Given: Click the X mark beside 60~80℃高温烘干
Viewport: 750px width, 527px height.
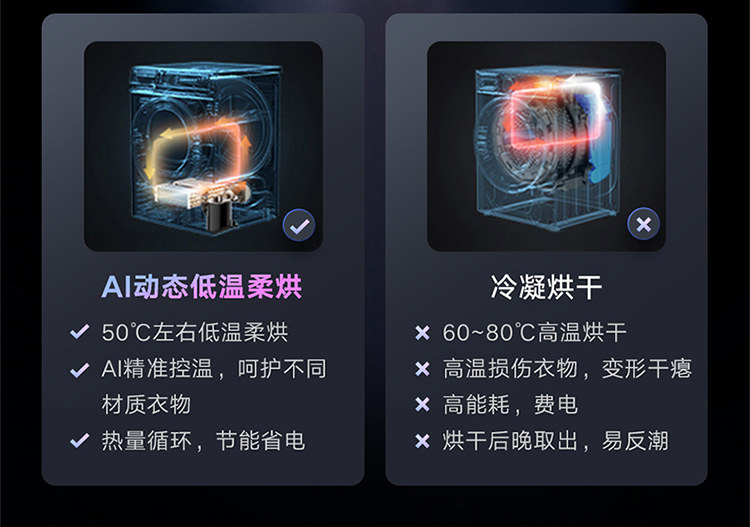Looking at the screenshot, I should click(x=422, y=332).
